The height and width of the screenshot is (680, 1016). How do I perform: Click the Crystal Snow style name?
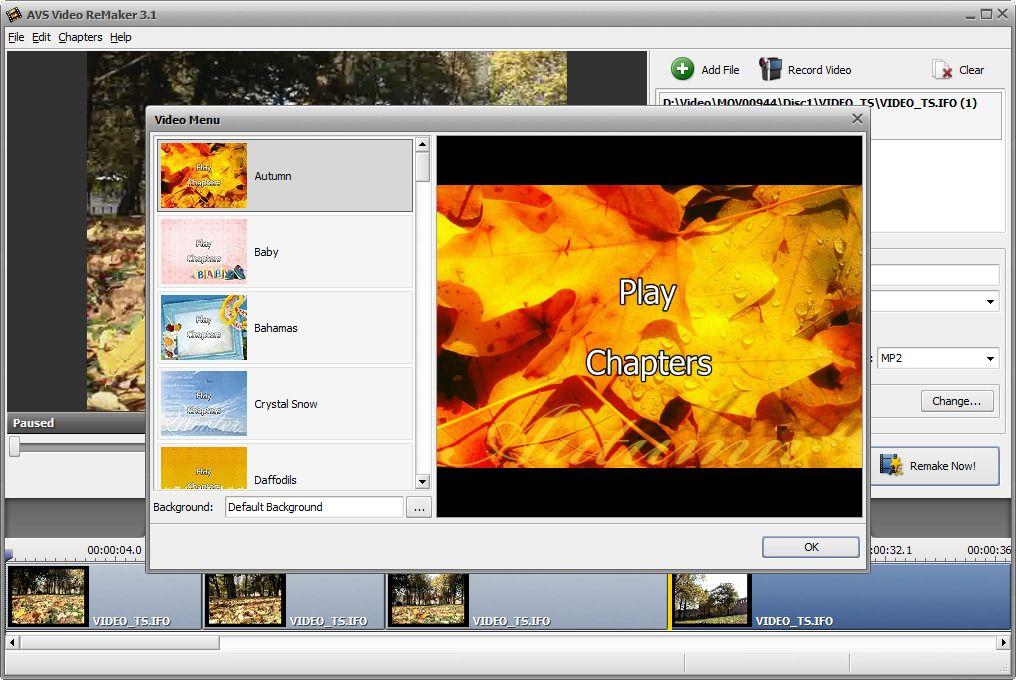point(286,404)
